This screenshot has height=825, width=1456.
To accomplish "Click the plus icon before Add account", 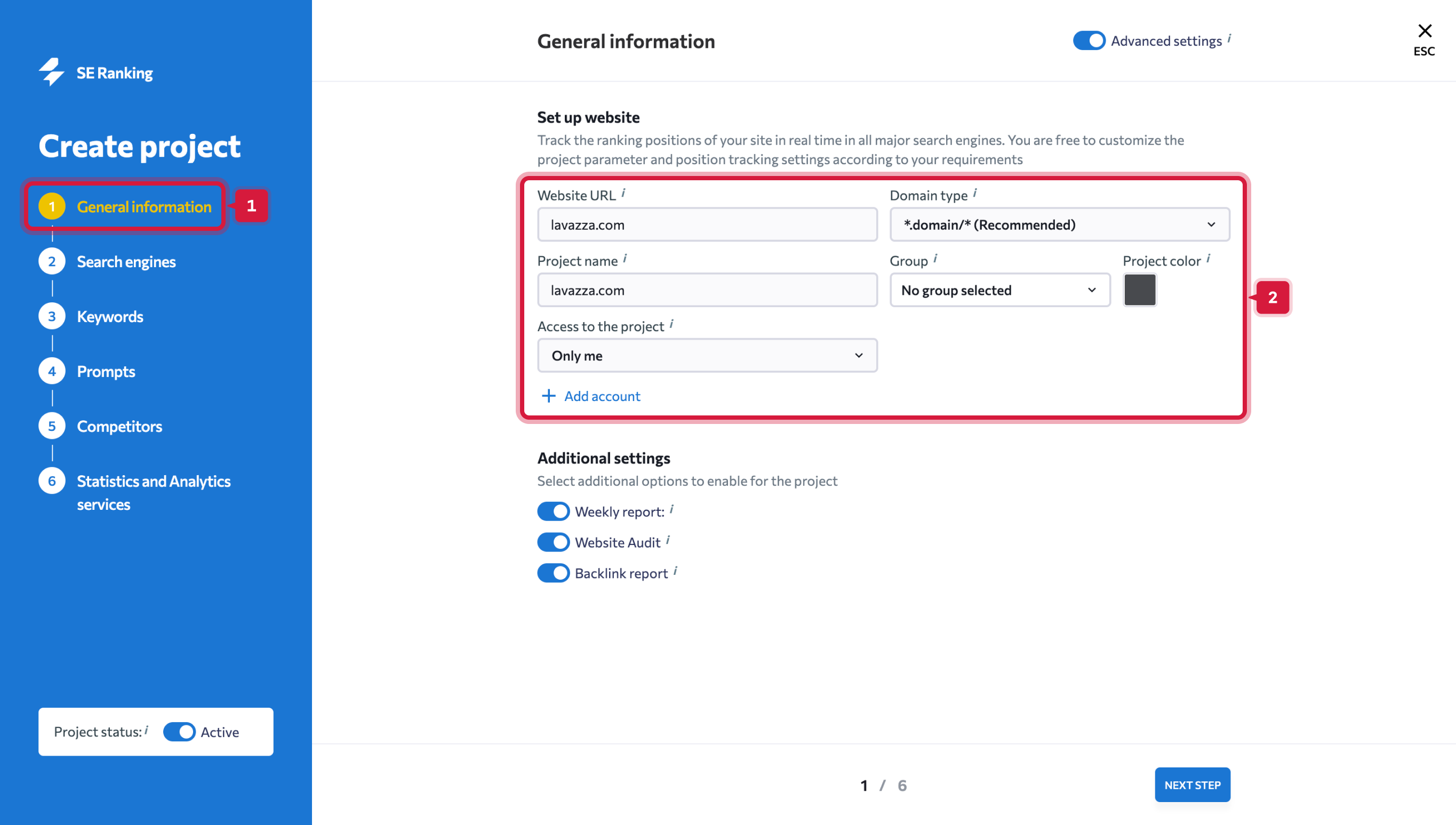I will tap(548, 396).
